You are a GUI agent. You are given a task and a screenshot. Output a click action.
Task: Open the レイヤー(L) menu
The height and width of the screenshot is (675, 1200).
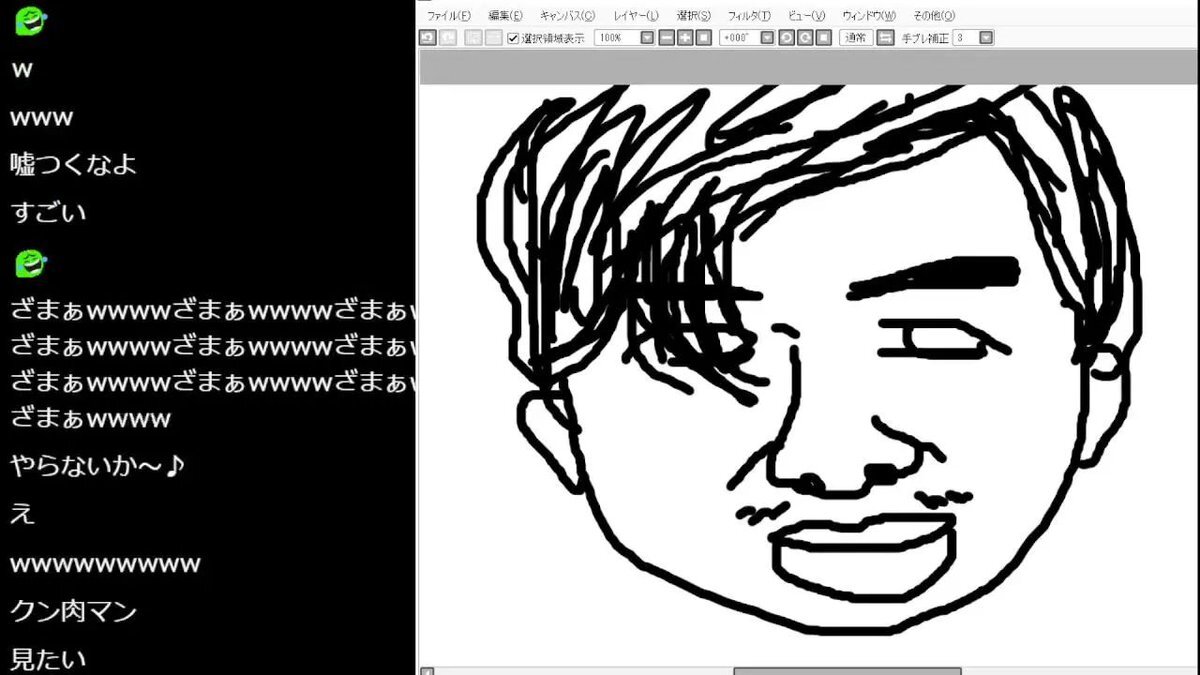[636, 16]
